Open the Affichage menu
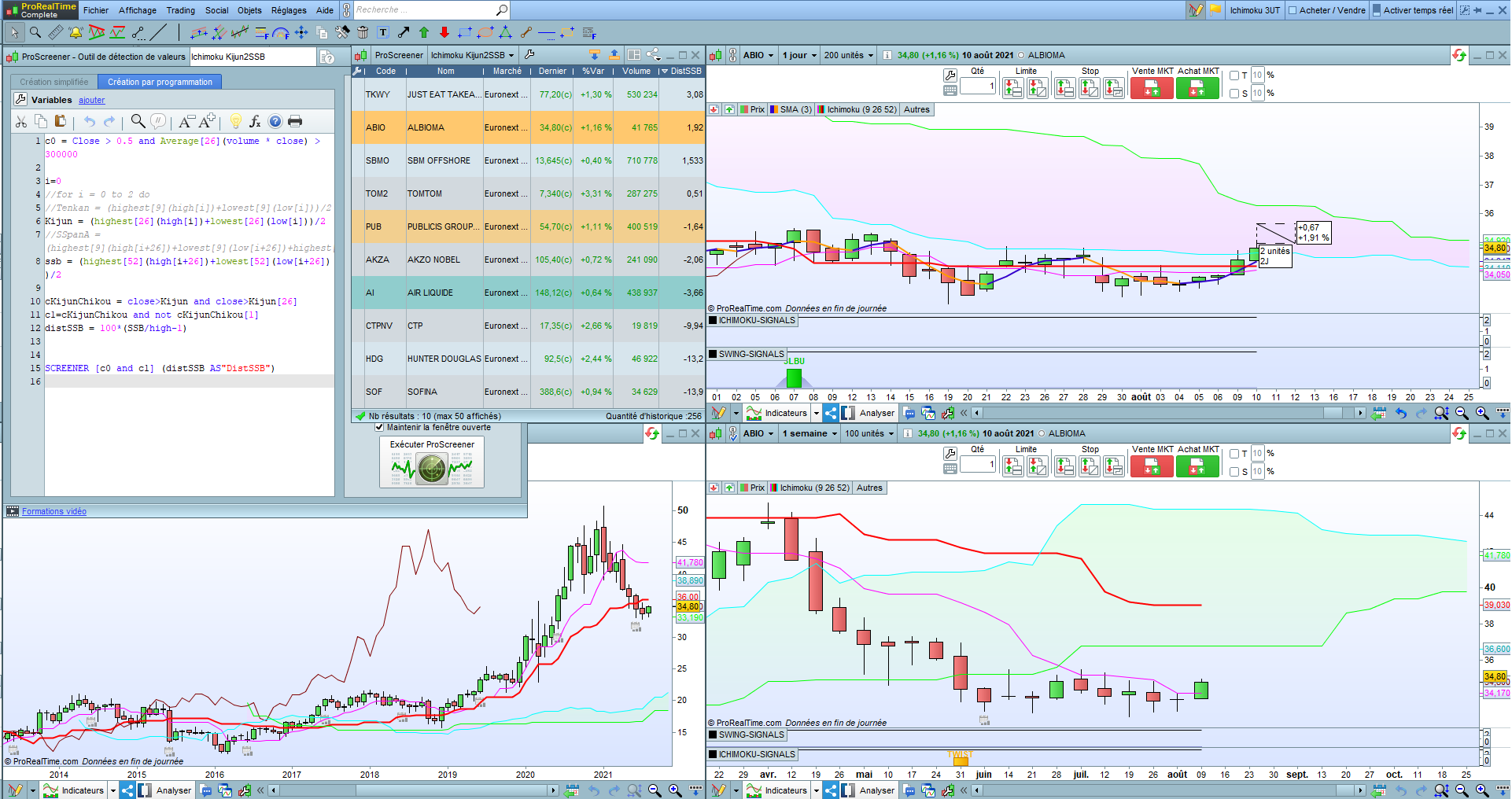1512x799 pixels. pos(138,10)
